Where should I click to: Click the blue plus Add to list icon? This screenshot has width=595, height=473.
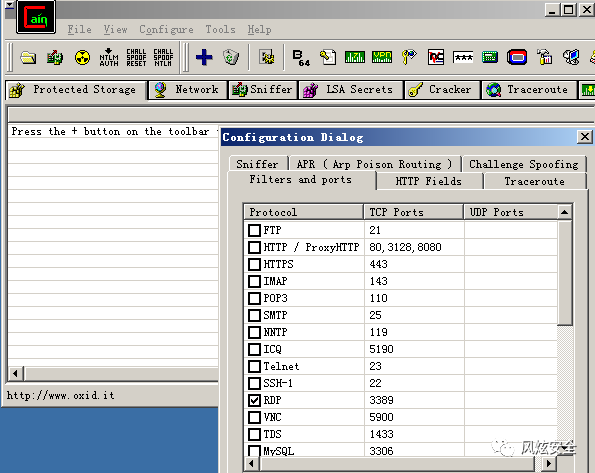tap(204, 58)
